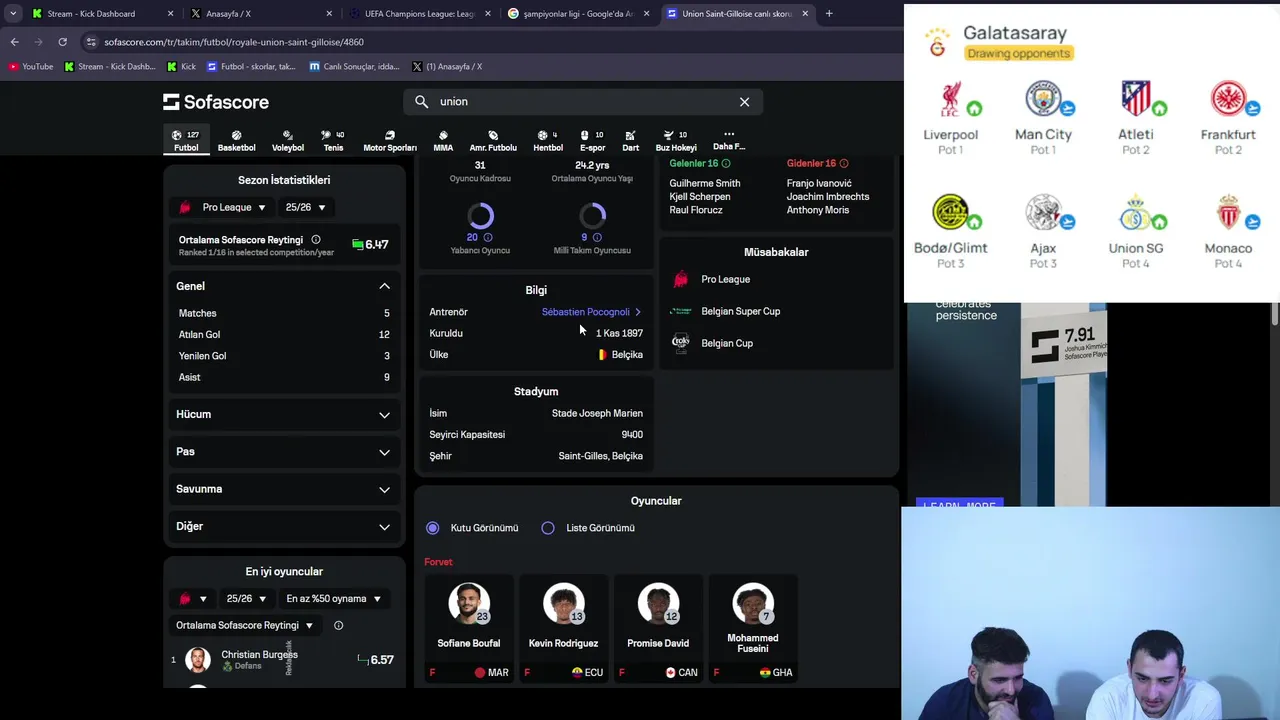This screenshot has height=720, width=1280.
Task: Select the Motor Sporları icon
Action: pyautogui.click(x=390, y=140)
